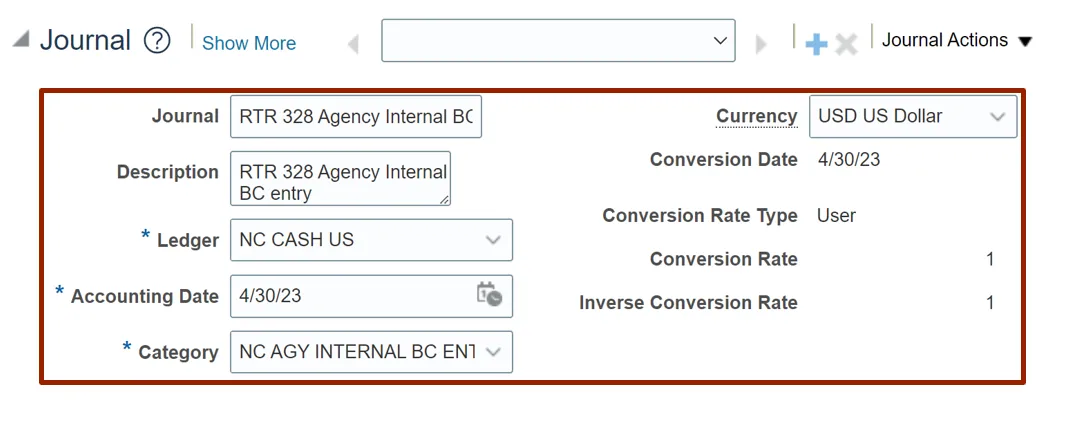The width and height of the screenshot is (1066, 428).
Task: Go to next journal arrow
Action: tap(762, 44)
